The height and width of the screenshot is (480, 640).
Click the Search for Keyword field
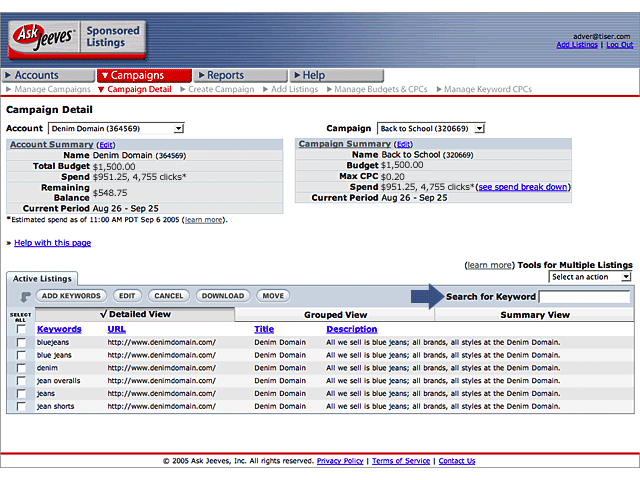tap(584, 297)
